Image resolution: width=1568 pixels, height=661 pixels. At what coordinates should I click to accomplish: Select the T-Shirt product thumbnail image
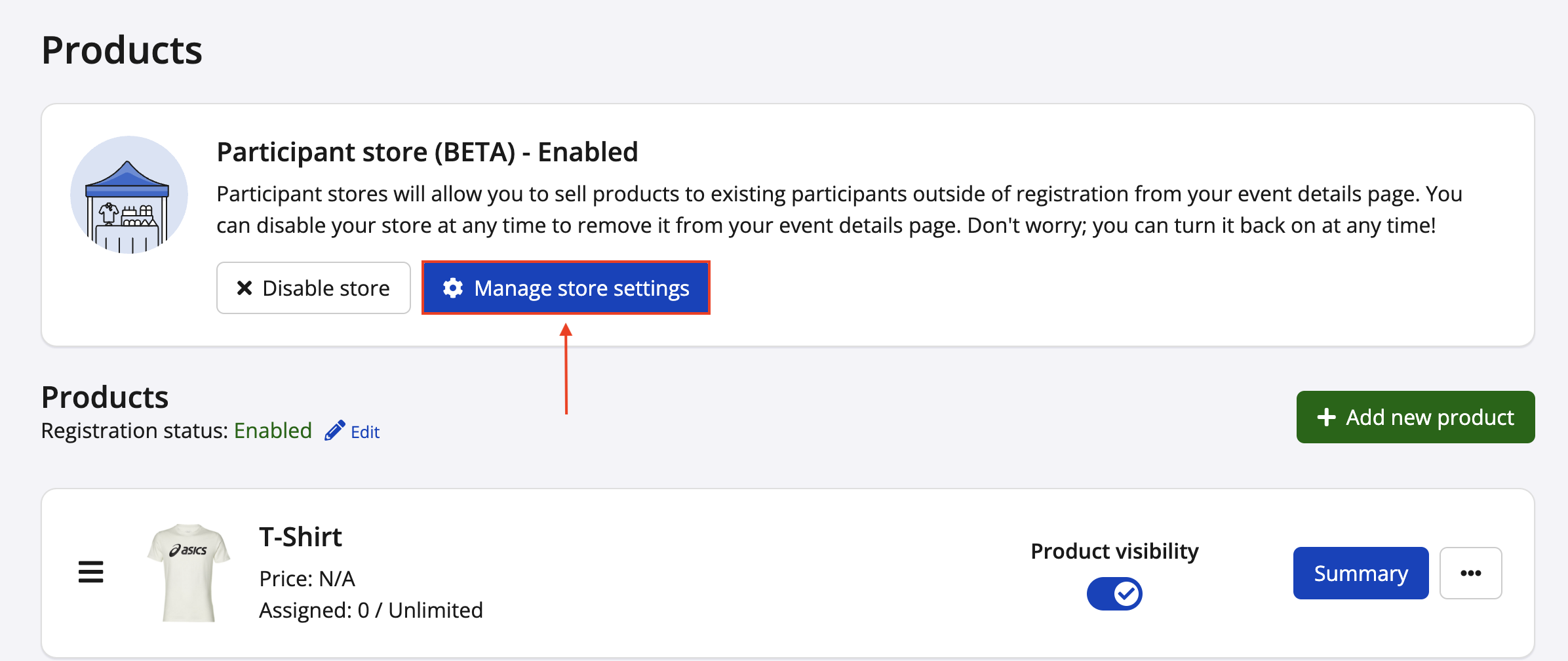[189, 572]
